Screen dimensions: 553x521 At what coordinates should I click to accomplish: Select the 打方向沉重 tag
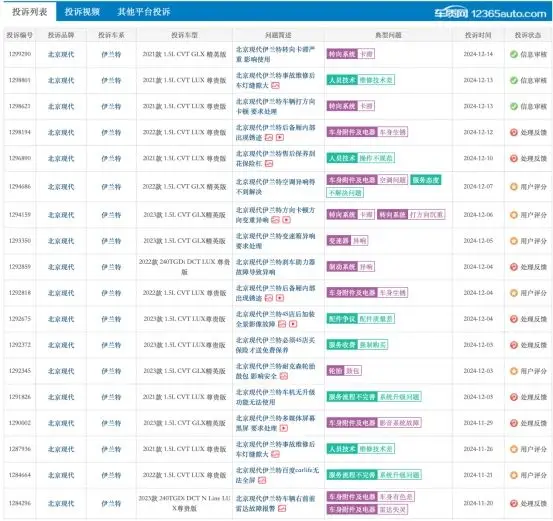pyautogui.click(x=426, y=215)
